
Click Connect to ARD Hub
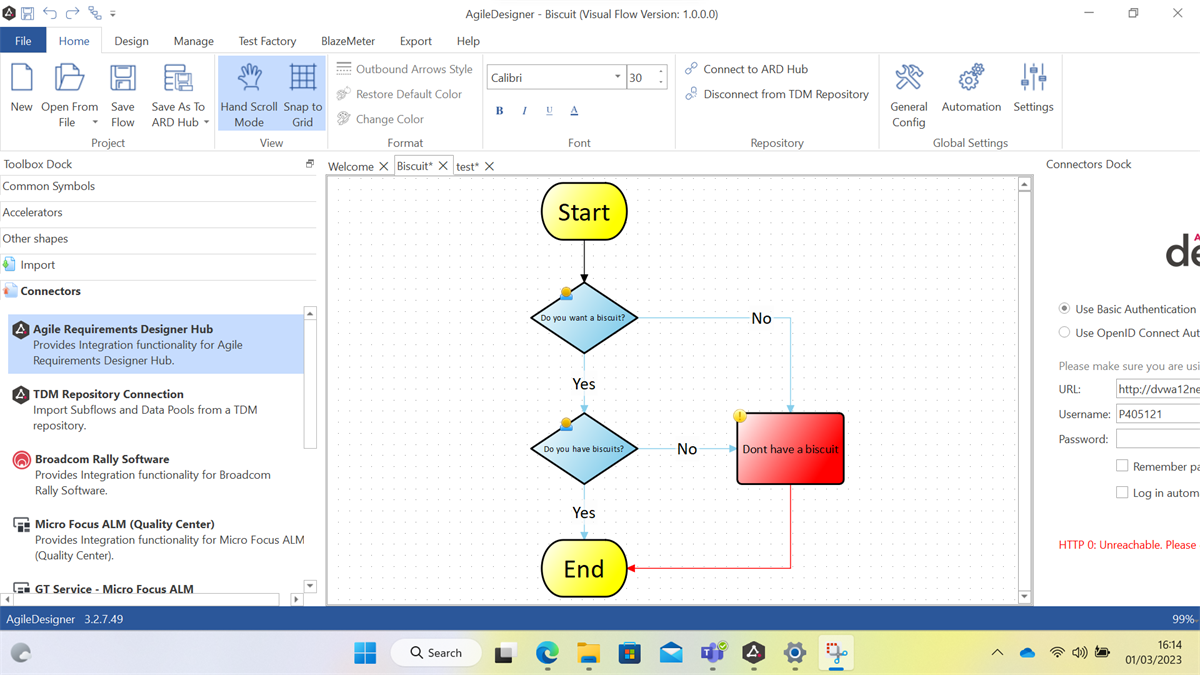click(746, 69)
